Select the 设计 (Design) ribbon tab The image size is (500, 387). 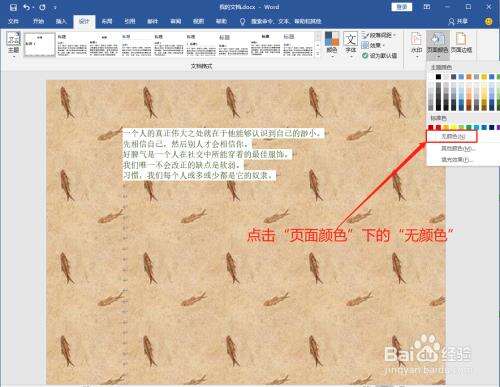pyautogui.click(x=84, y=21)
